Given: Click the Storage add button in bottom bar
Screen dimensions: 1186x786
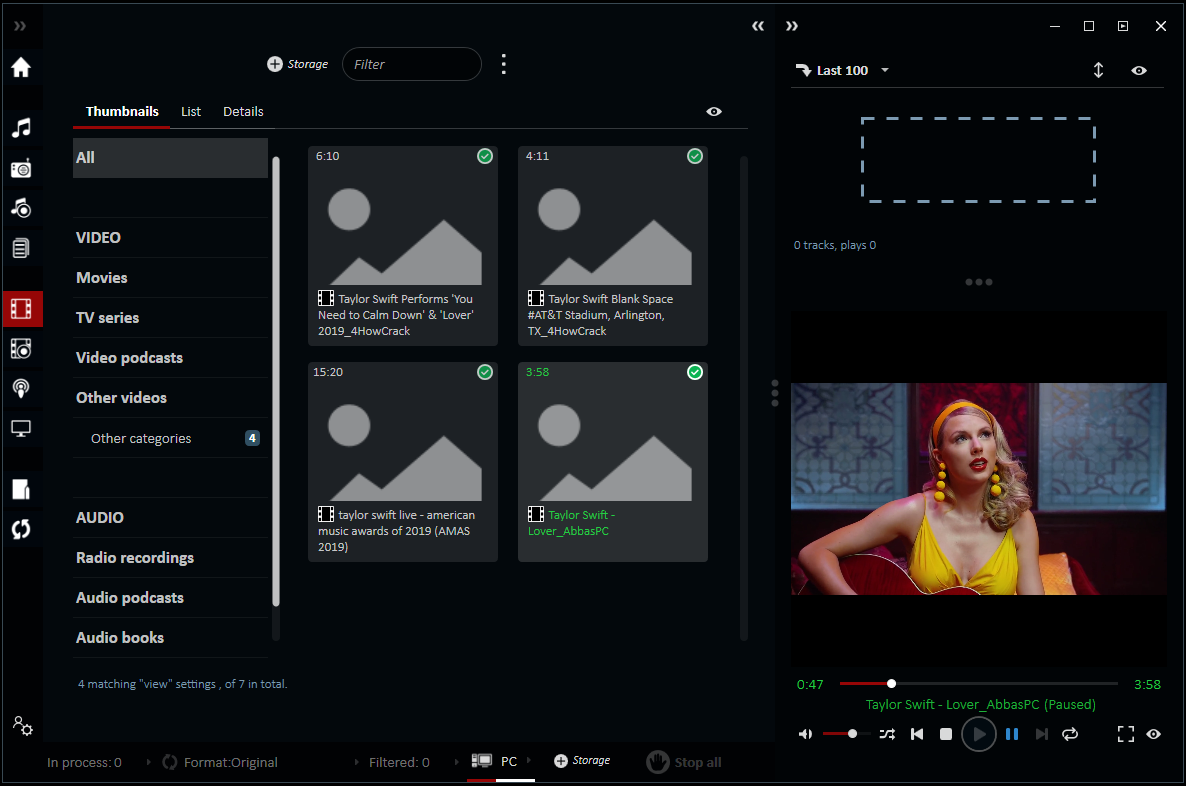Looking at the screenshot, I should pos(582,761).
